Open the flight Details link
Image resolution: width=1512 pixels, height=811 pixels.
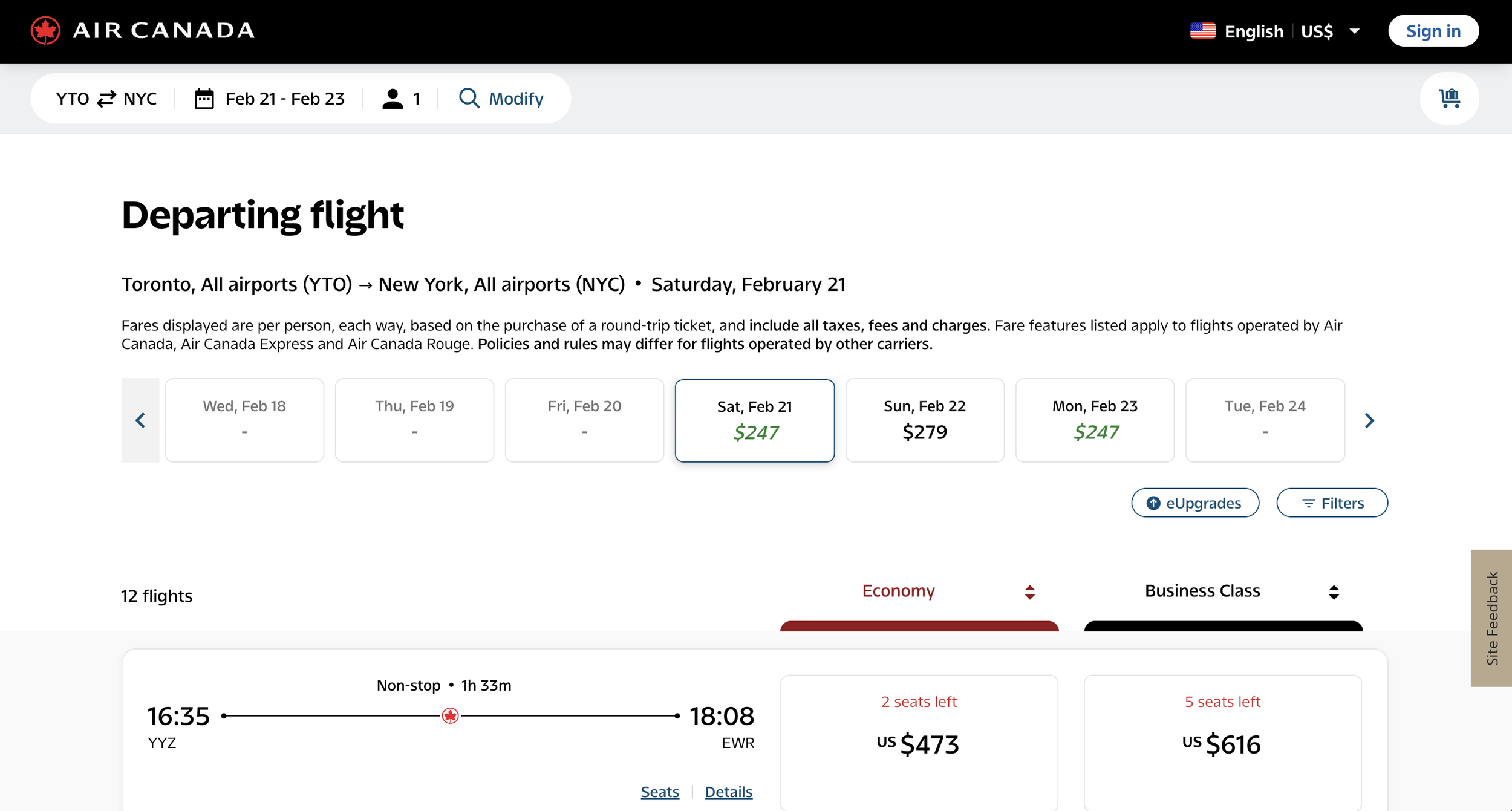click(x=728, y=792)
